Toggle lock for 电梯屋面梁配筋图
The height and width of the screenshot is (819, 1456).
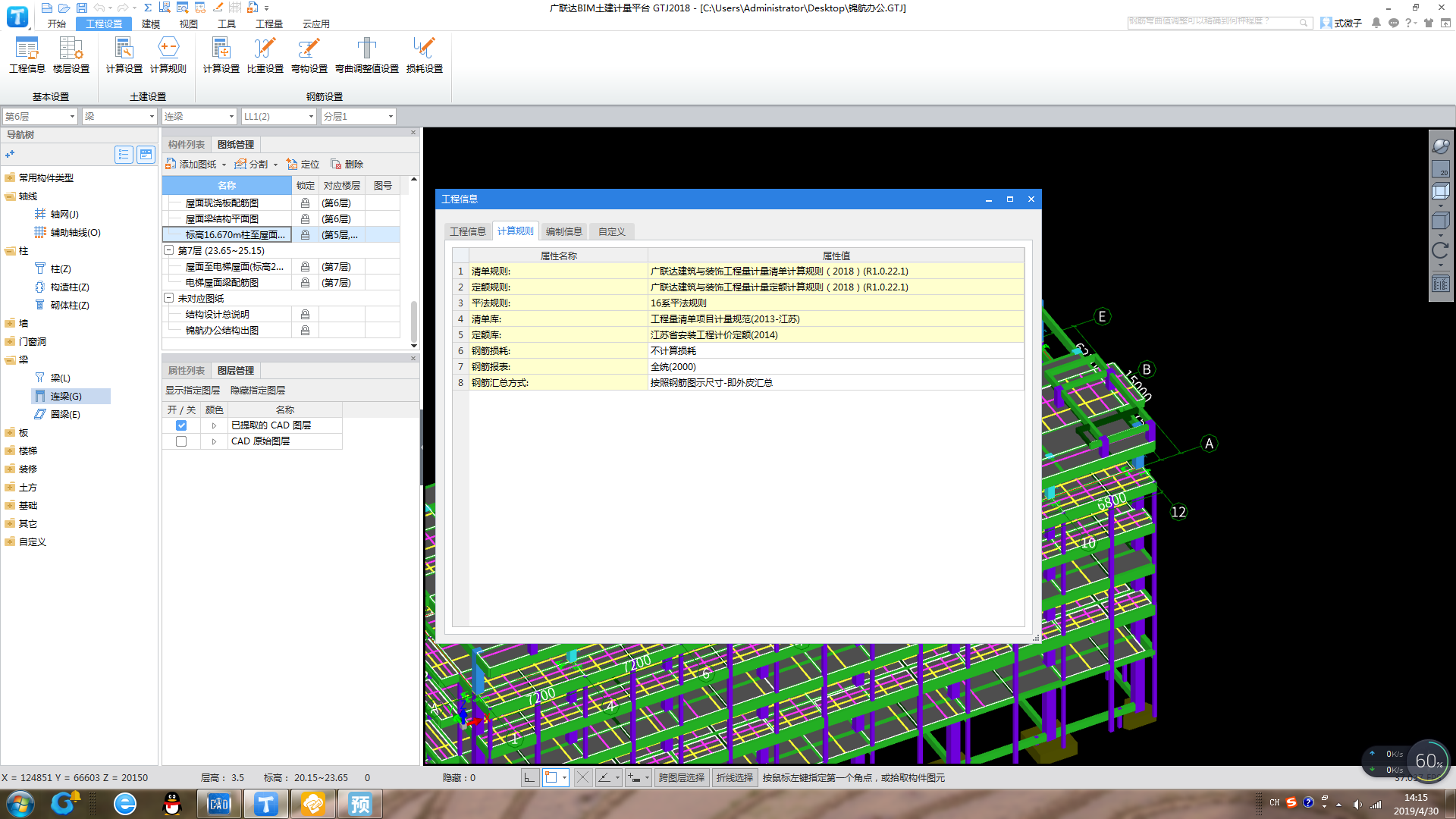pos(305,283)
